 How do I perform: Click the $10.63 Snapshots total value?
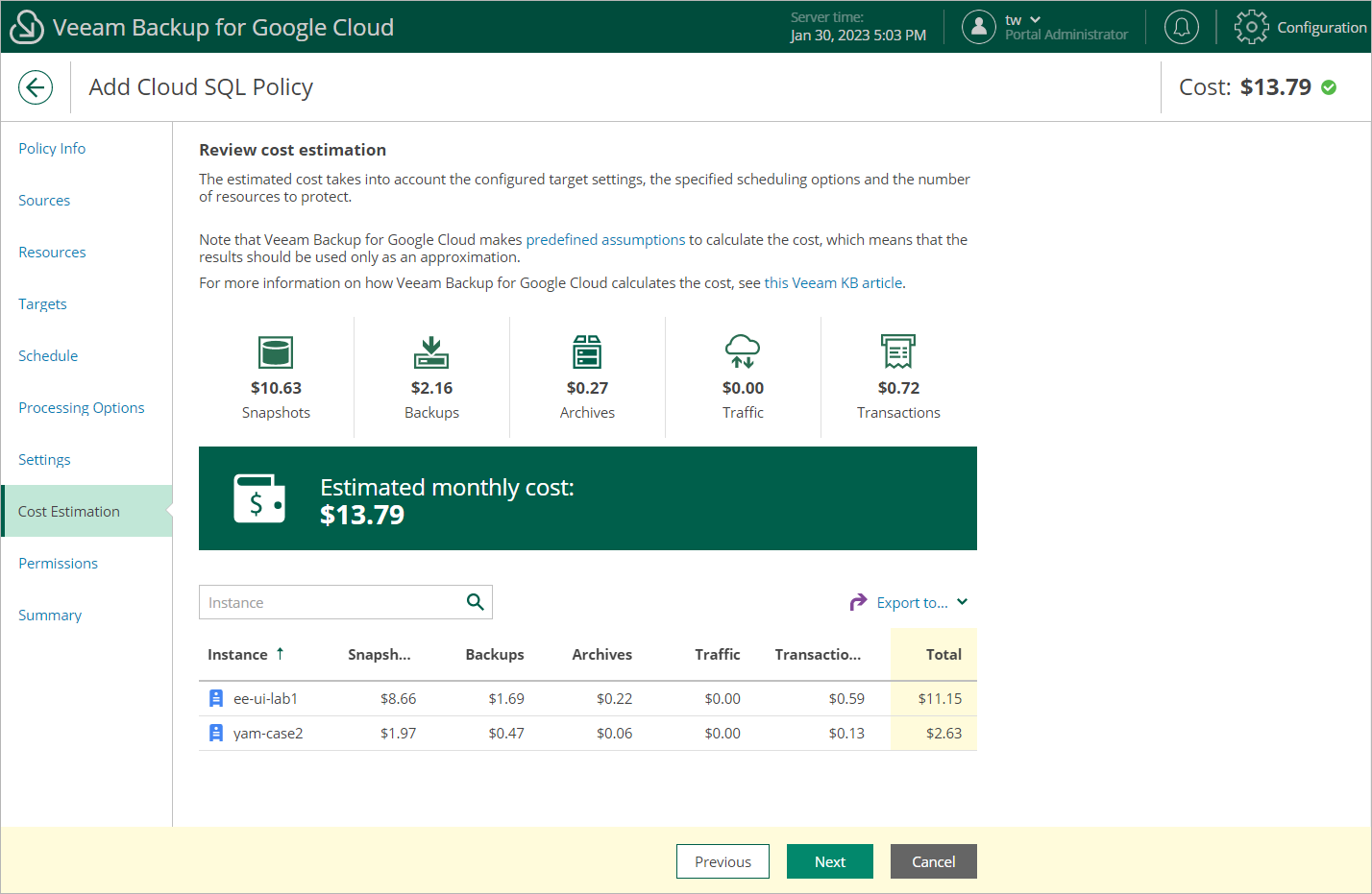276,388
